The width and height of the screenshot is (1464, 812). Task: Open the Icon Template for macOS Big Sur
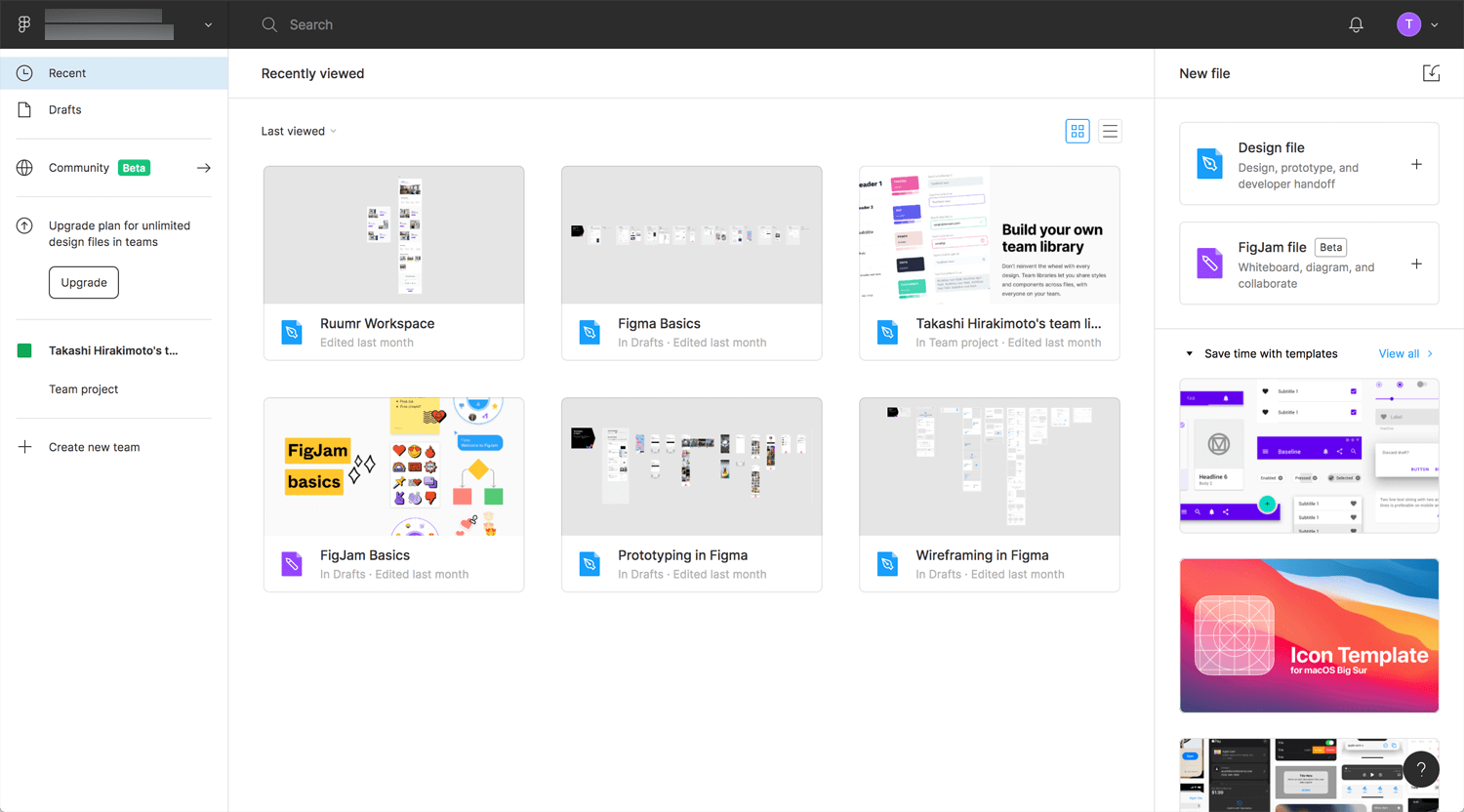[x=1309, y=635]
